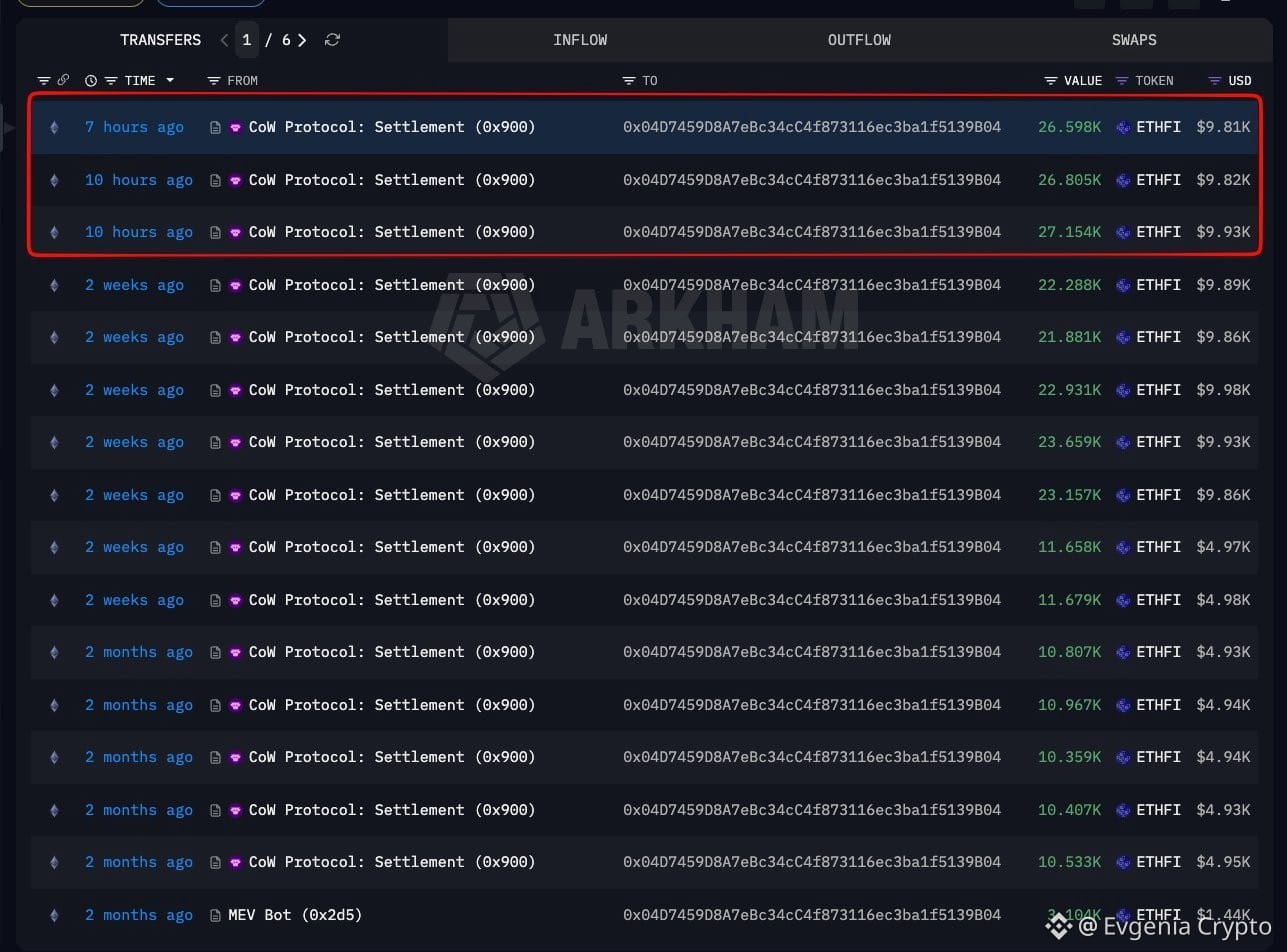Open the SWAPS tab
The width and height of the screenshot is (1287, 952).
click(1134, 40)
